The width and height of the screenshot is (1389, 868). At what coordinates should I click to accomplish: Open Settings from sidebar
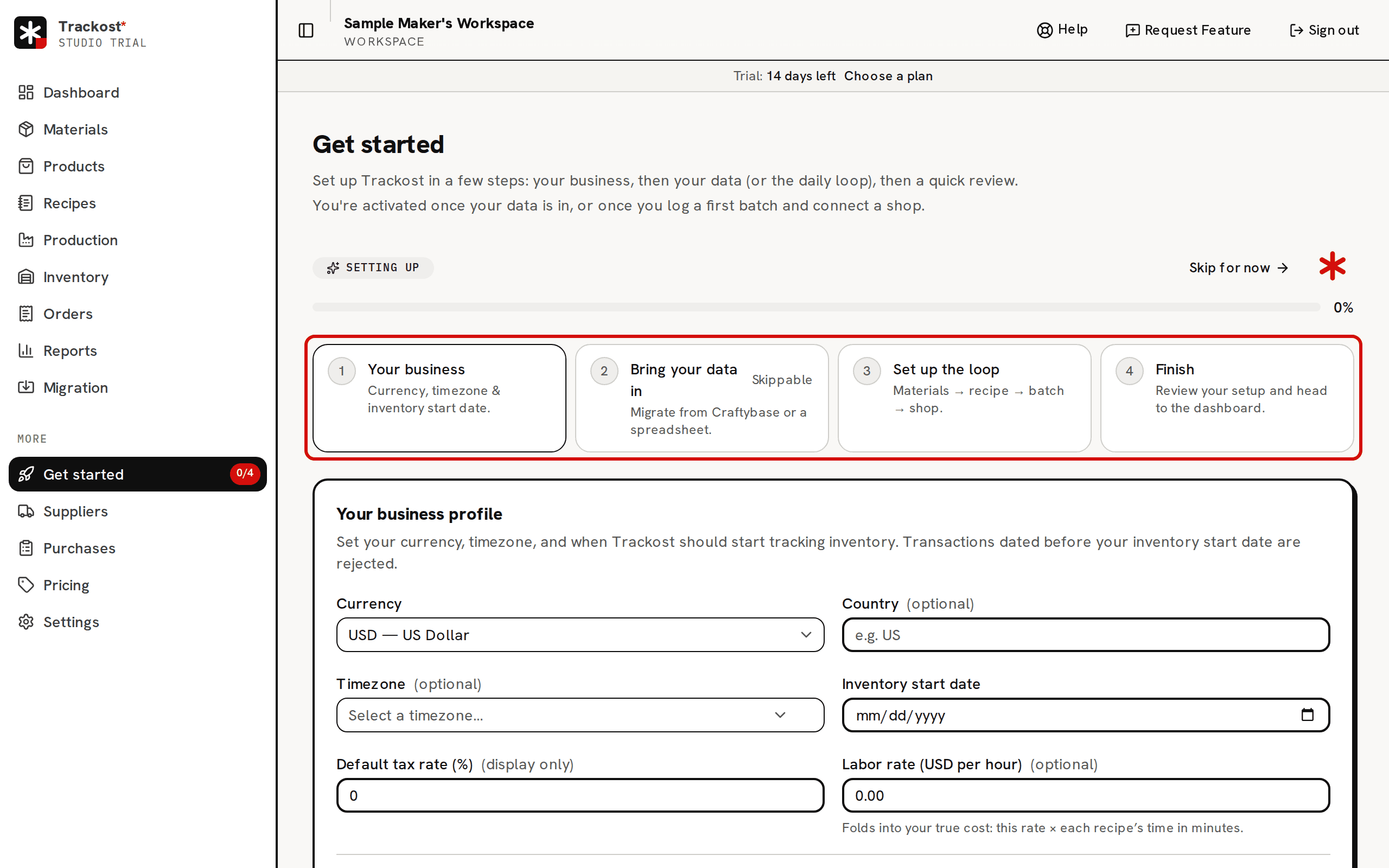coord(138,622)
